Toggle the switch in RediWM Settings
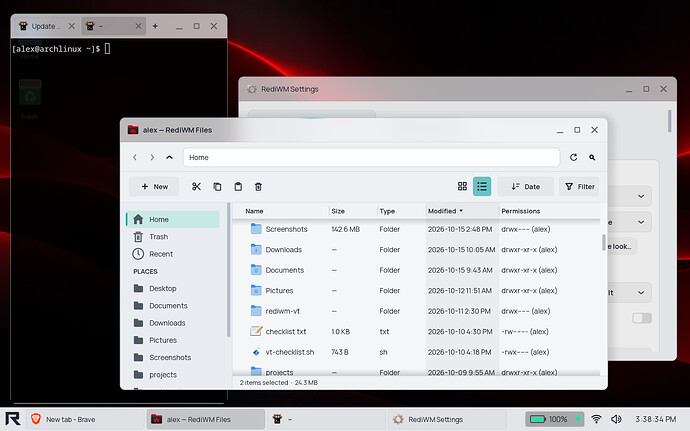 [642, 318]
